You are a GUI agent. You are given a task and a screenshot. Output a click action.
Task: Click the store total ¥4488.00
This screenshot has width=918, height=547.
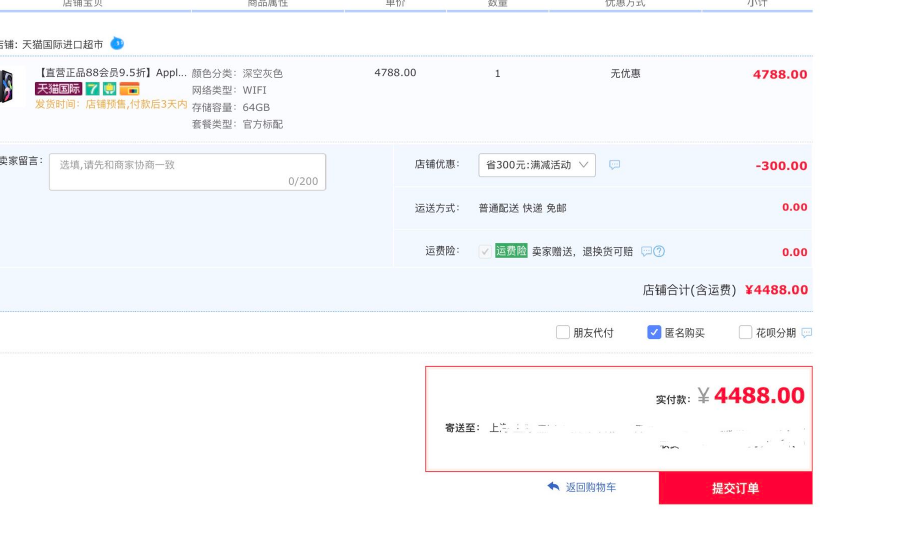coord(776,290)
